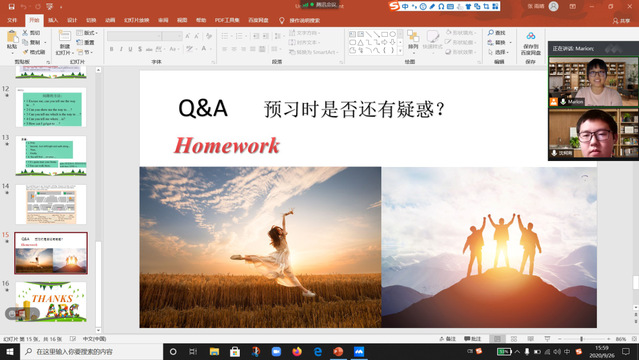Toggle the Comments pane in status bar
This screenshot has height=360, width=639.
pyautogui.click(x=473, y=339)
